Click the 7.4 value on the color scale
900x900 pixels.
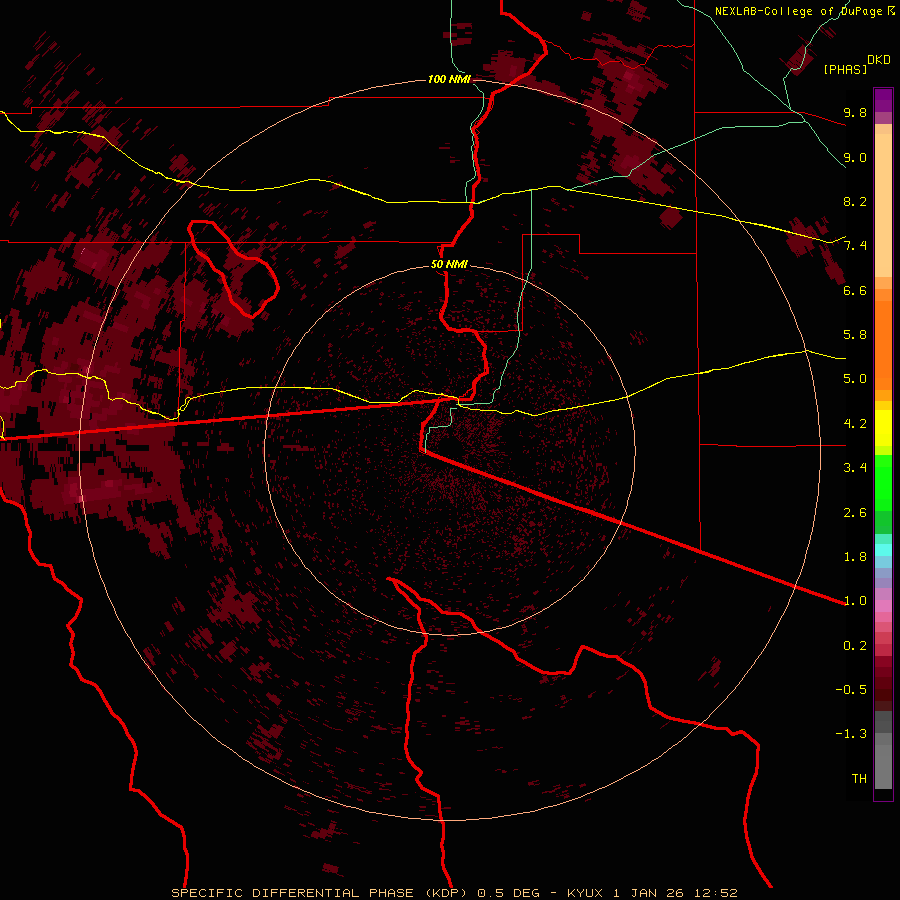click(855, 246)
